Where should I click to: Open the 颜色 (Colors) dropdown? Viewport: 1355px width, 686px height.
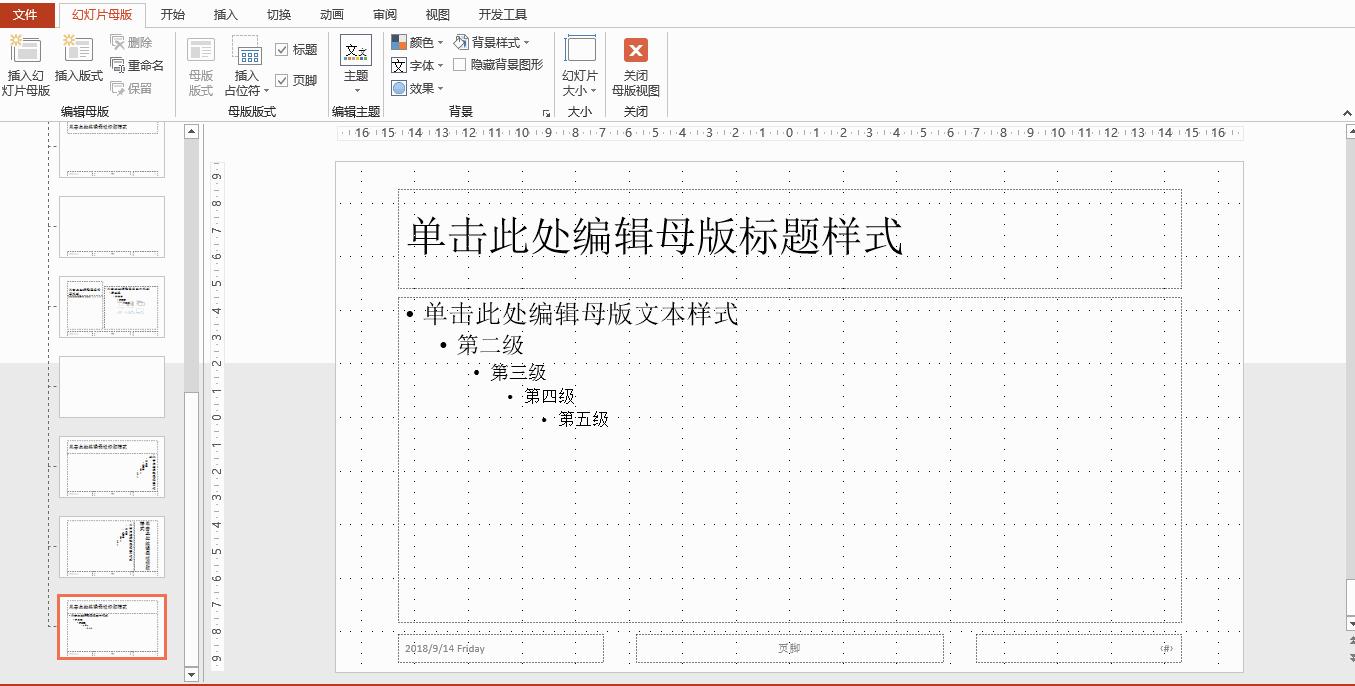(416, 41)
